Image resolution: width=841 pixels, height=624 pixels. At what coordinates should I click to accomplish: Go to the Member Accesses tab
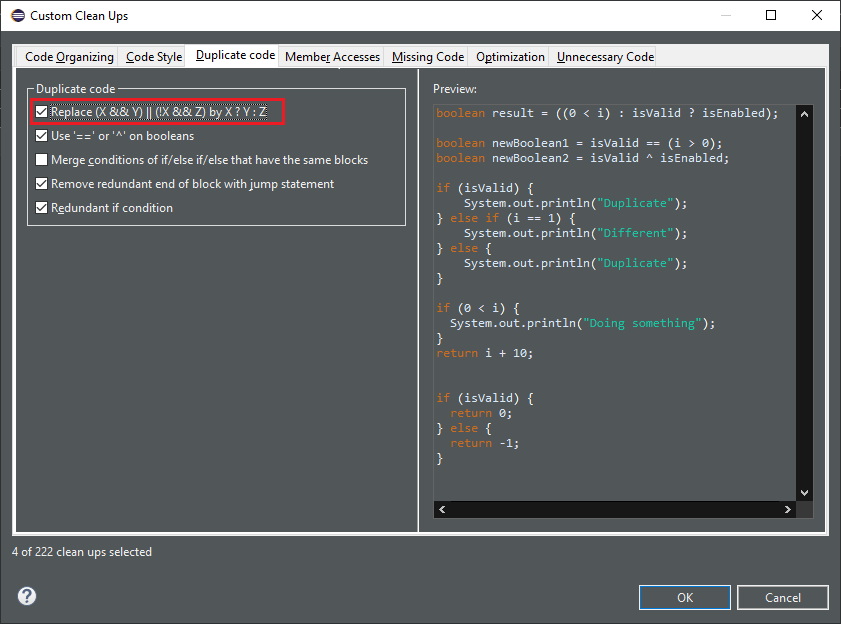click(x=332, y=57)
